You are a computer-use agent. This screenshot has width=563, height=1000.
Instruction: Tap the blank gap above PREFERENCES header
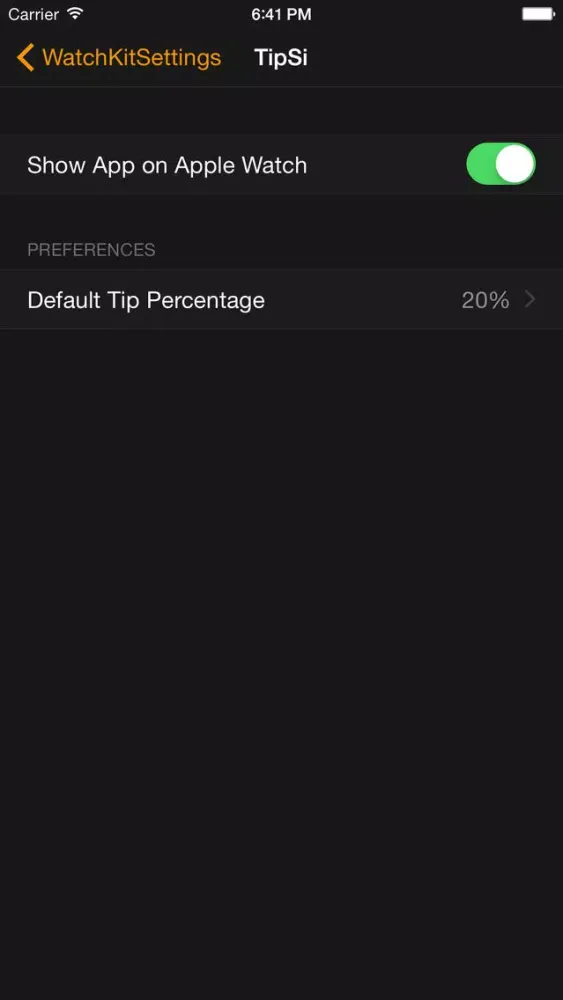(281, 216)
